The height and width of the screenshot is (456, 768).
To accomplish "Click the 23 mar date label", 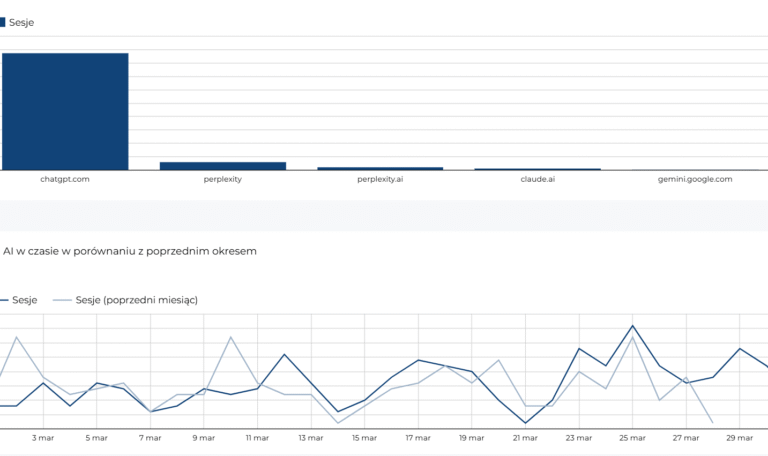I will (x=578, y=437).
